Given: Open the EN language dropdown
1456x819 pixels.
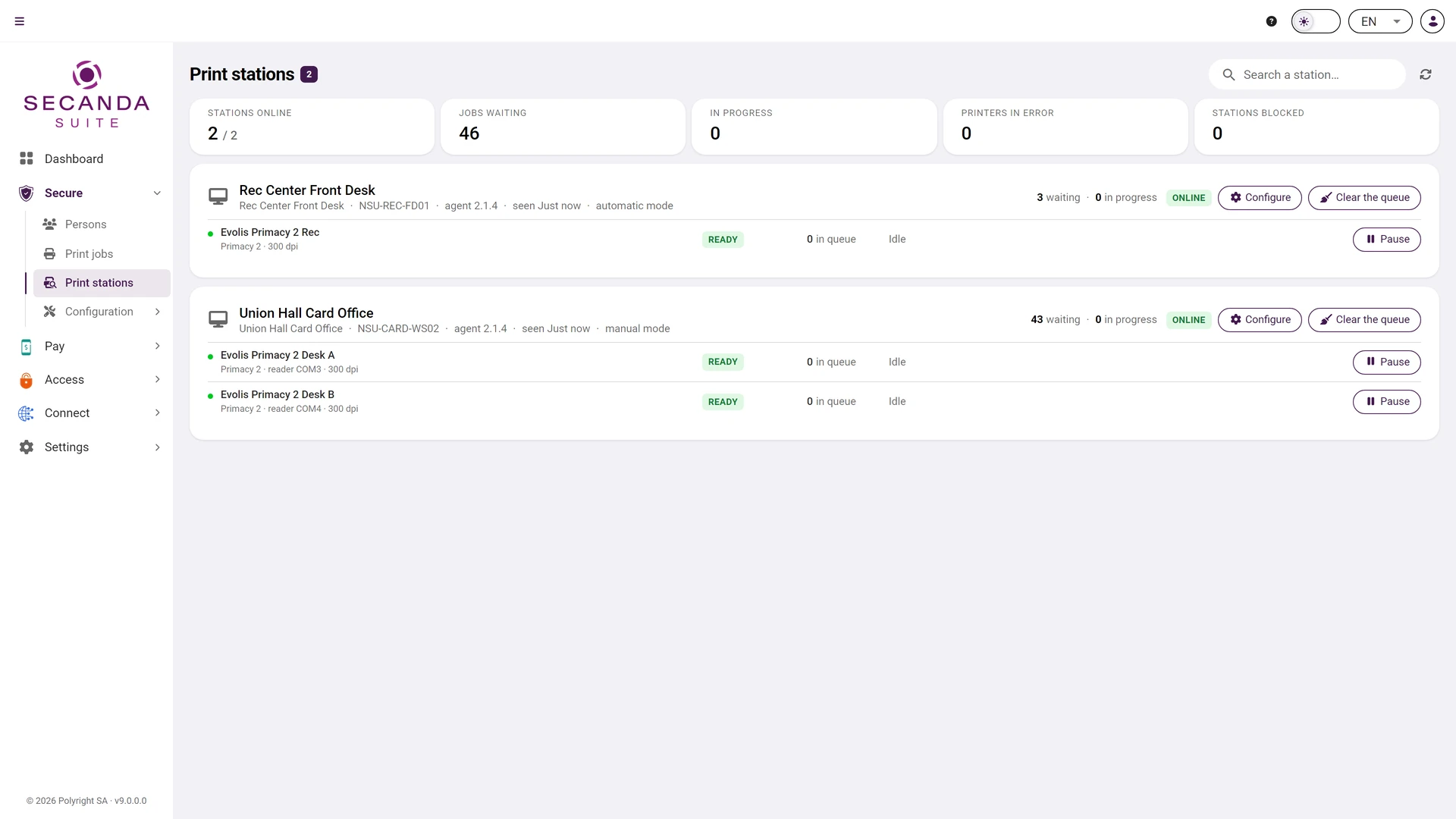Looking at the screenshot, I should pyautogui.click(x=1380, y=21).
